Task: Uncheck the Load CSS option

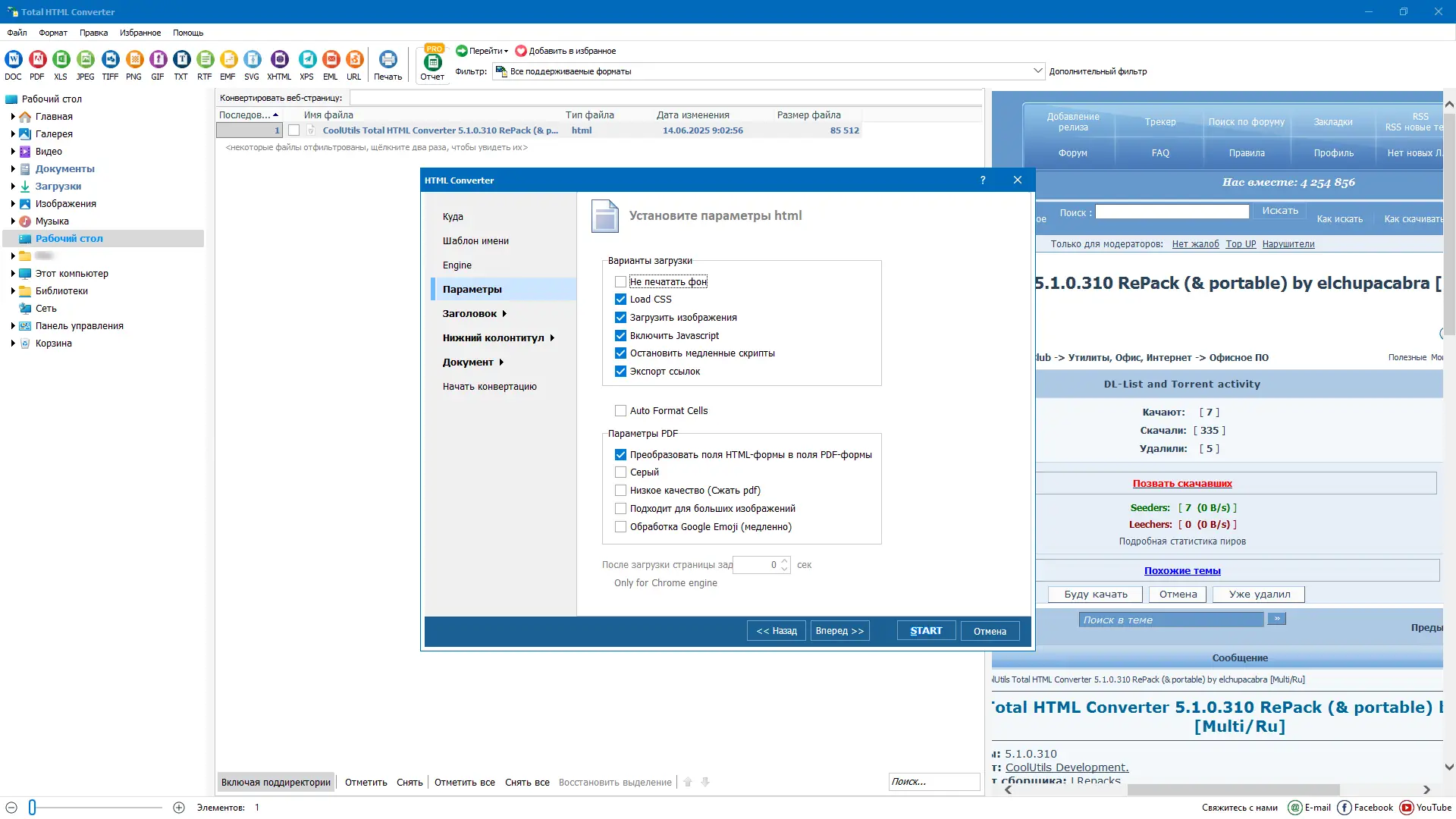Action: point(620,300)
